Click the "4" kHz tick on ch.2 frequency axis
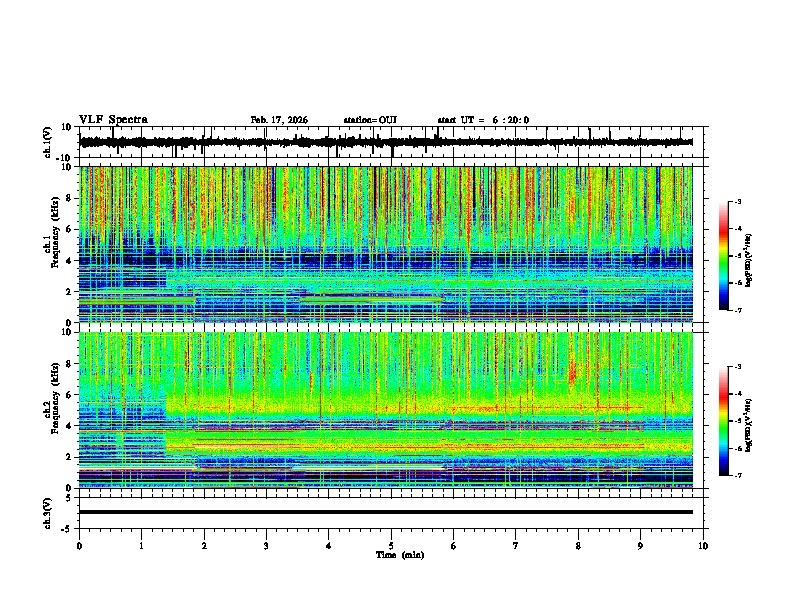The image size is (792, 612). pos(69,426)
